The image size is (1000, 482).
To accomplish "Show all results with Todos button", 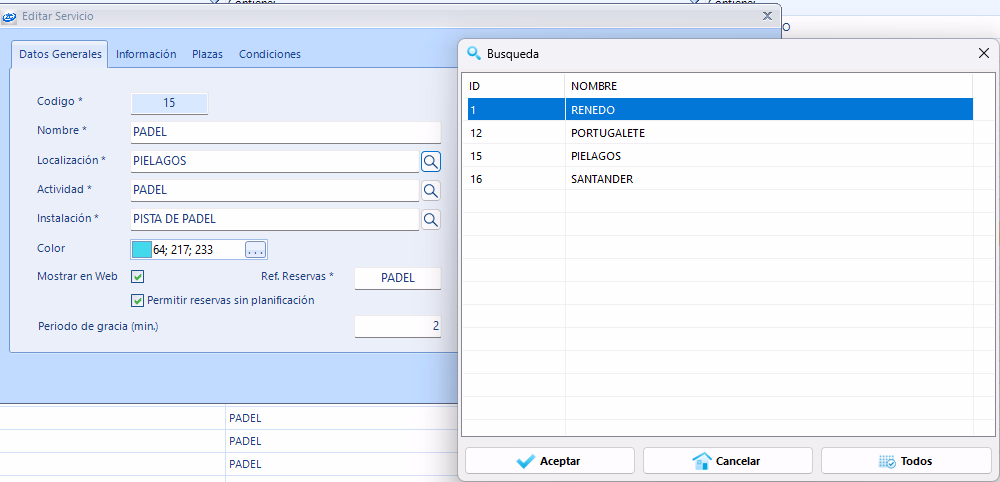I will 905,461.
